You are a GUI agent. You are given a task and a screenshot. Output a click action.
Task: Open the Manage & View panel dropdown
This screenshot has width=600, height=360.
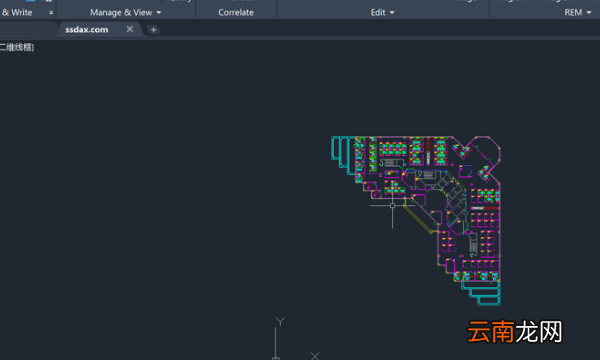point(126,13)
